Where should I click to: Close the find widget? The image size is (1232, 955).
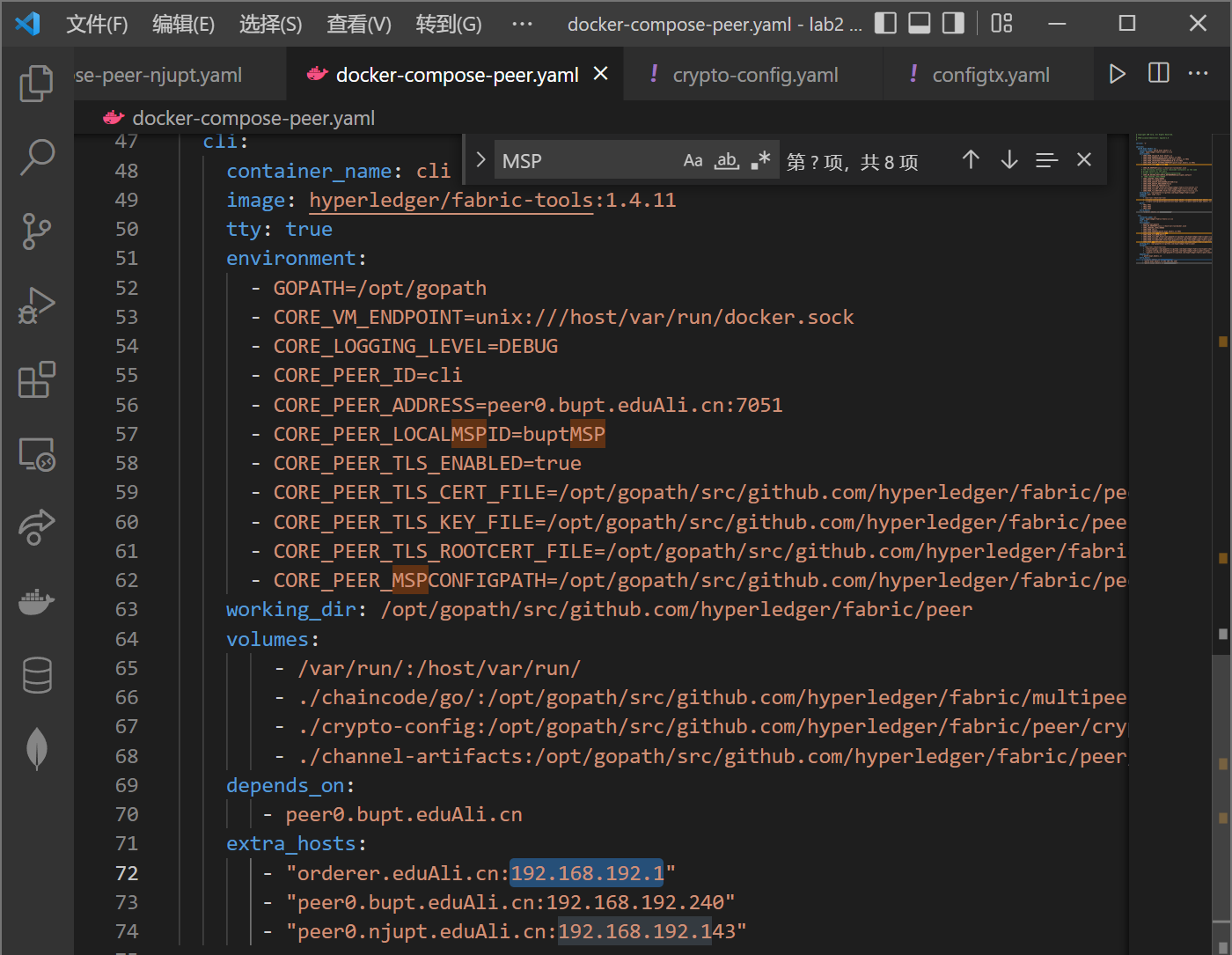click(x=1084, y=159)
